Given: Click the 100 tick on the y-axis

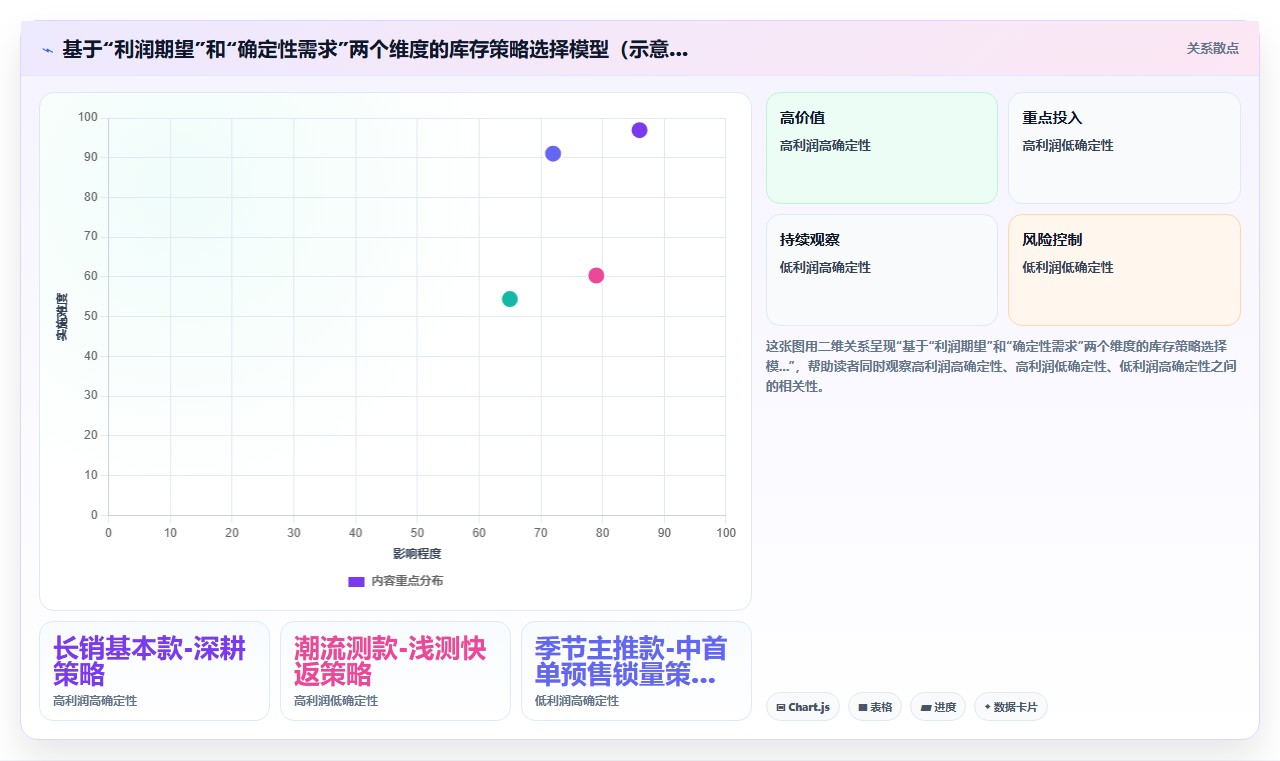Looking at the screenshot, I should [88, 118].
